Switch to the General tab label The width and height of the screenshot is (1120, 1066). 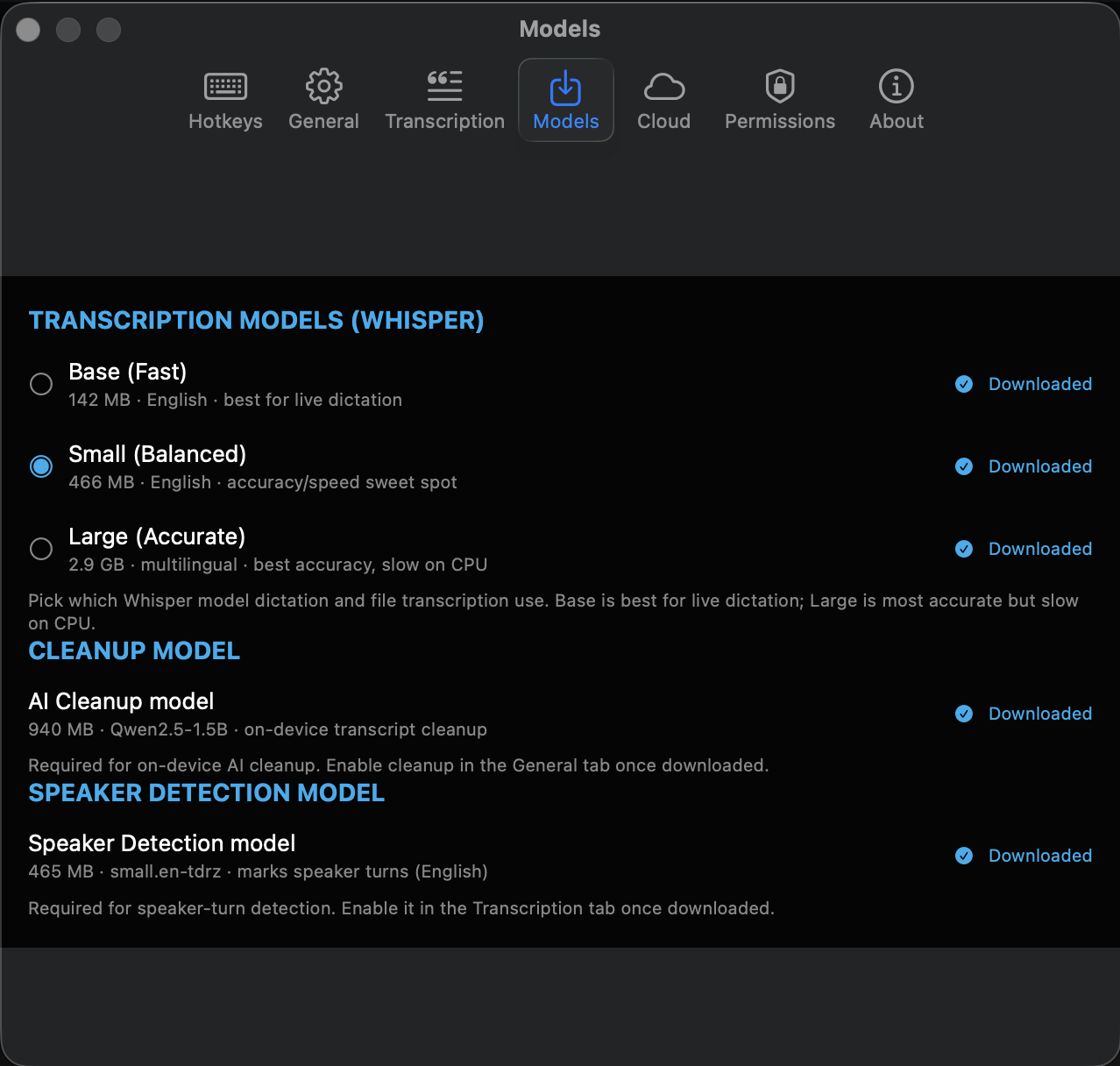[324, 121]
